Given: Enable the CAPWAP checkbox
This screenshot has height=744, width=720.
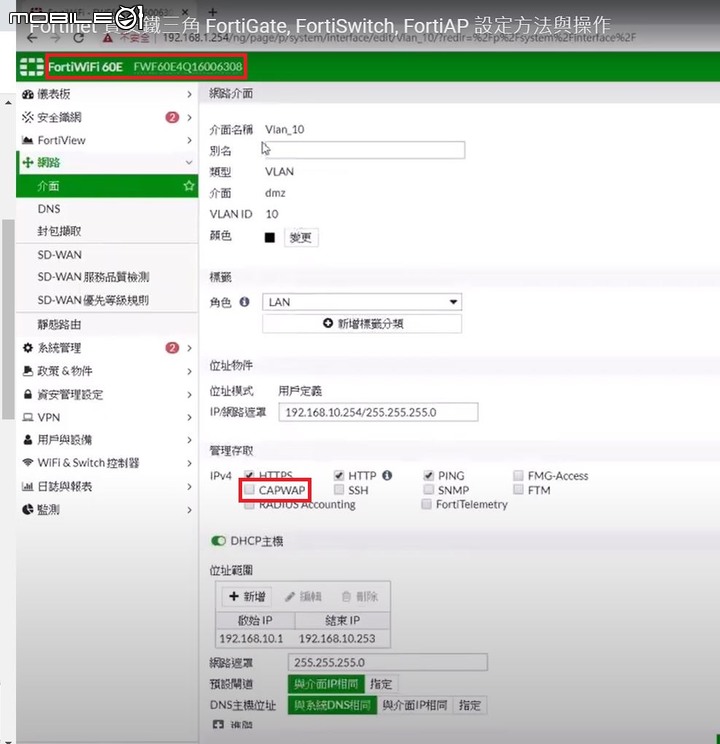Looking at the screenshot, I should tap(249, 490).
